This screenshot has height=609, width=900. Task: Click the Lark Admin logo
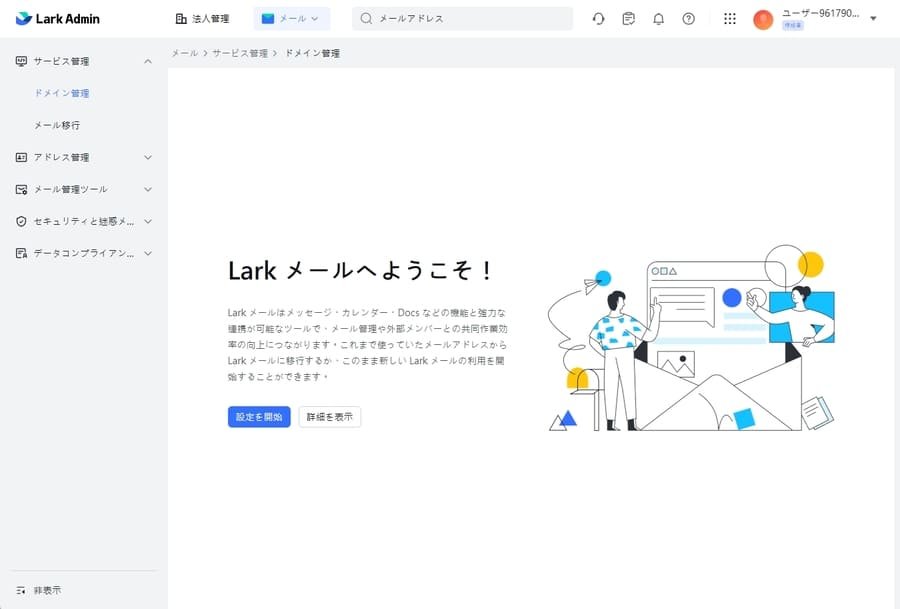click(x=61, y=18)
